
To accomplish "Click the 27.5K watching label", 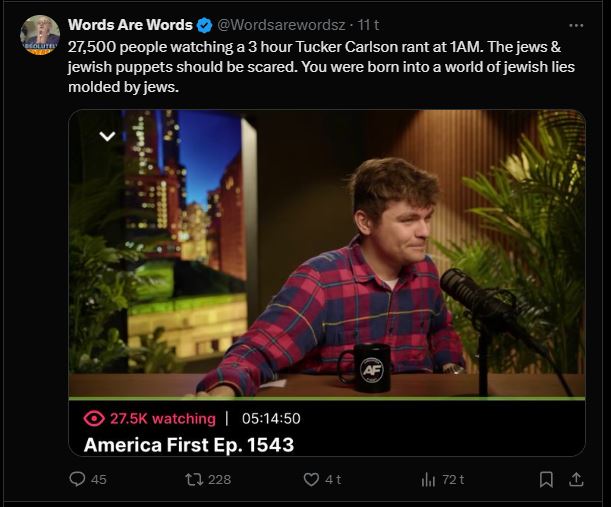I will tap(162, 419).
